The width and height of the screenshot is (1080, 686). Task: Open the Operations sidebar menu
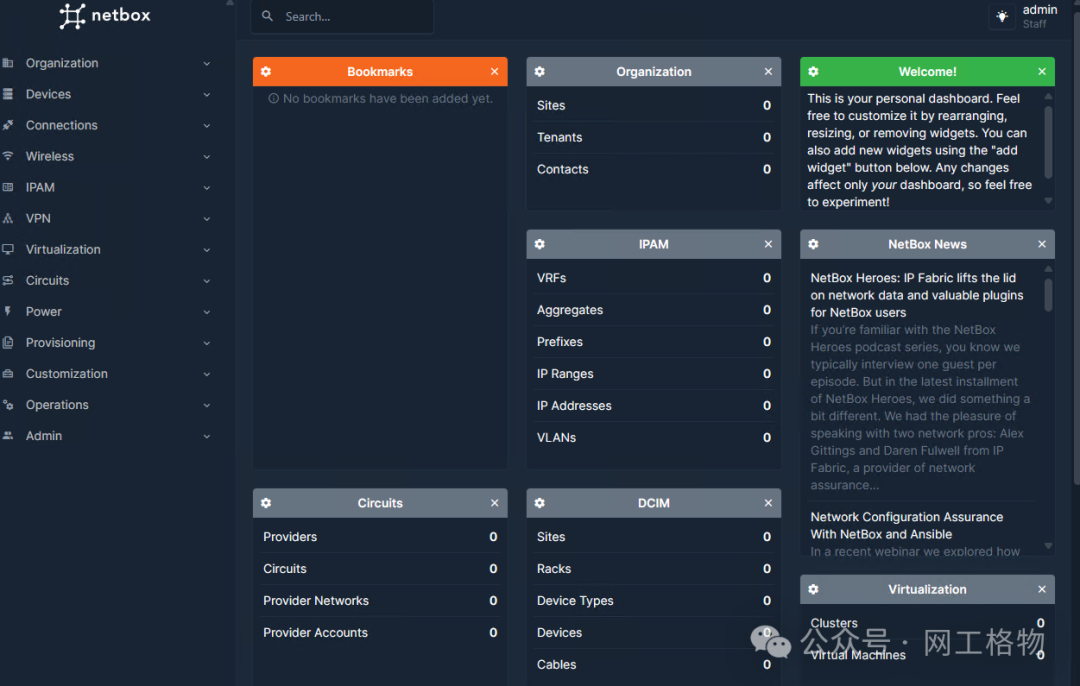tap(107, 405)
